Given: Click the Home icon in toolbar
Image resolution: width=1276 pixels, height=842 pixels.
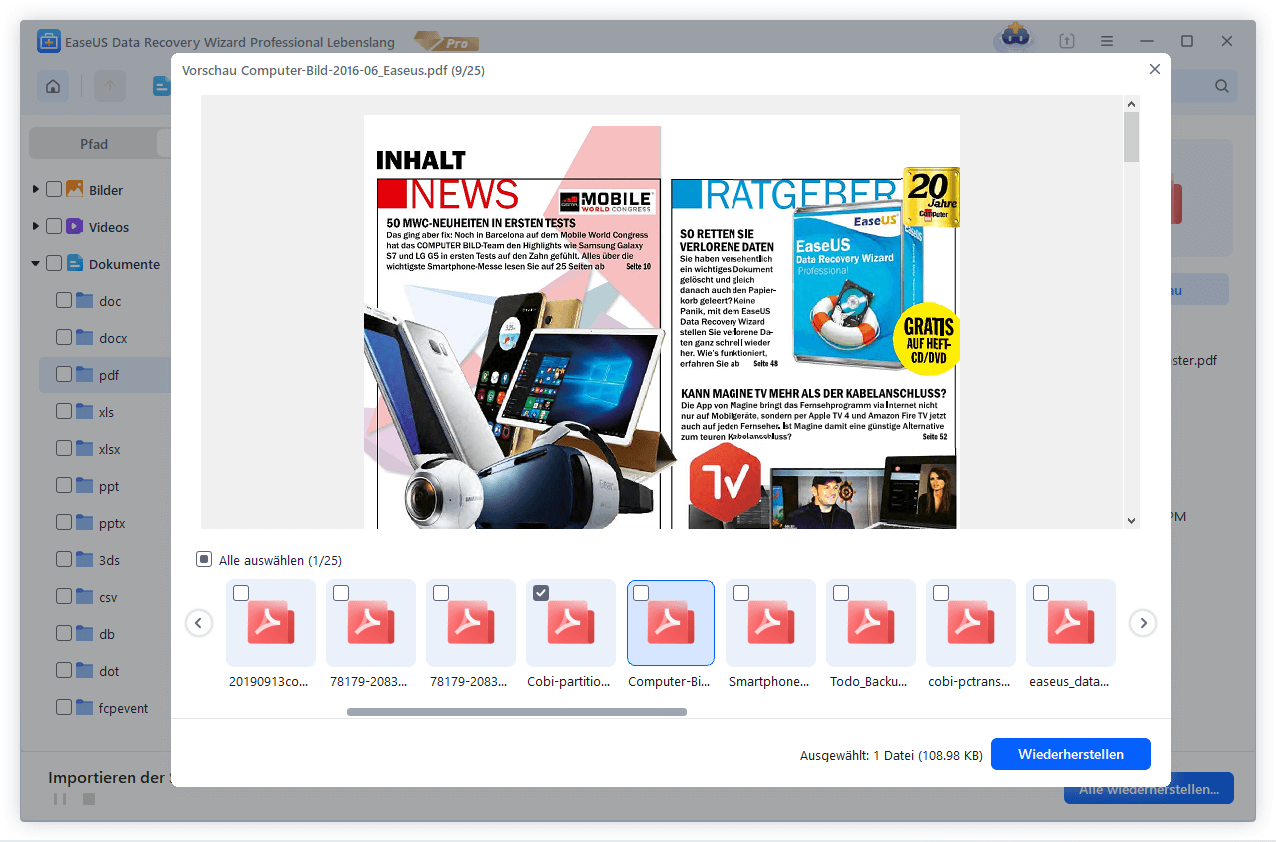Looking at the screenshot, I should [x=53, y=86].
